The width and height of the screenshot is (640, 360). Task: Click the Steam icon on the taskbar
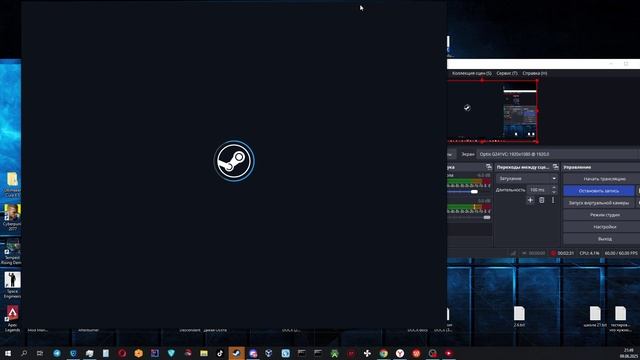click(236, 353)
